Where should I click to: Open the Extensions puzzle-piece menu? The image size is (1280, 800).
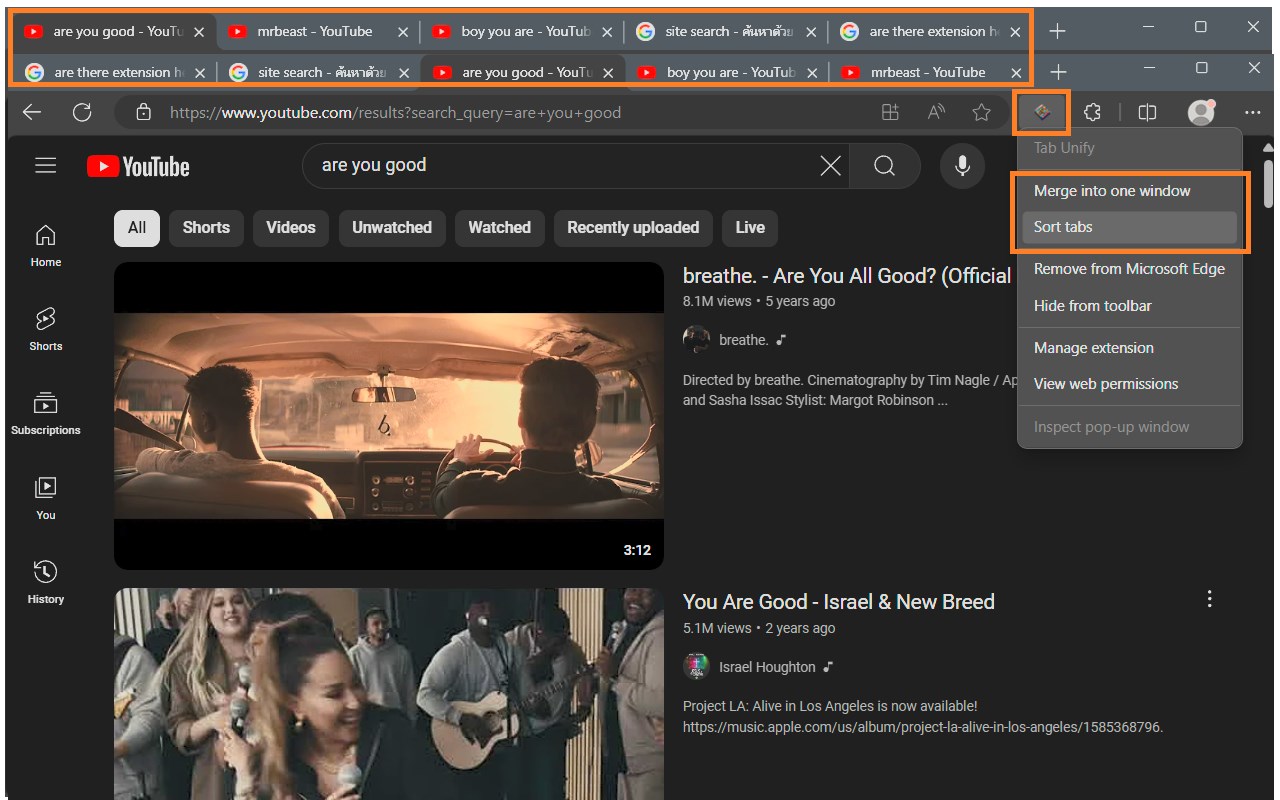(x=1092, y=112)
